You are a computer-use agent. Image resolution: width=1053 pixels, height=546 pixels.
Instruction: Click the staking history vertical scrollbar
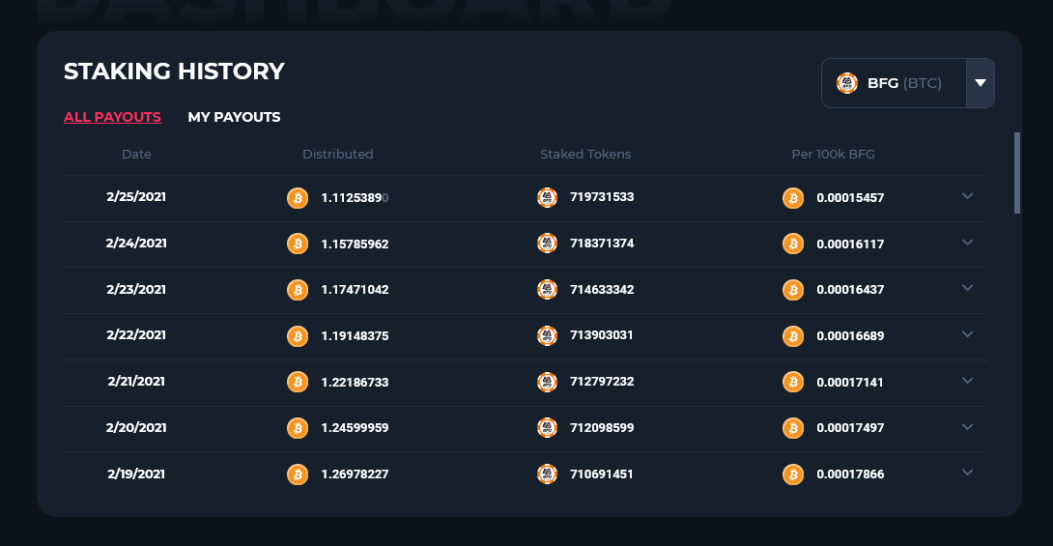pos(1017,173)
